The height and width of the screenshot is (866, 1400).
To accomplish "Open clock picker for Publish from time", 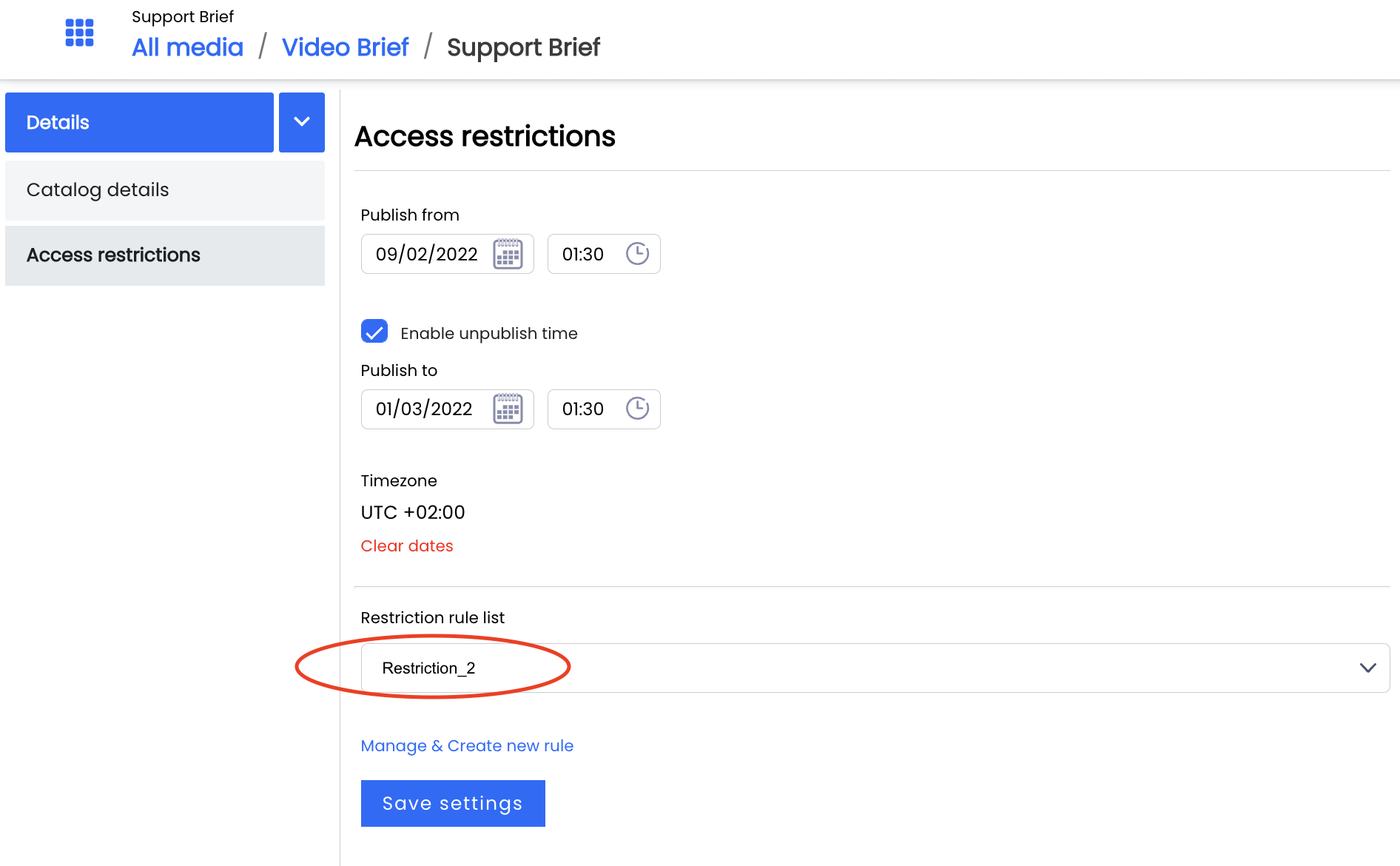I will point(637,254).
